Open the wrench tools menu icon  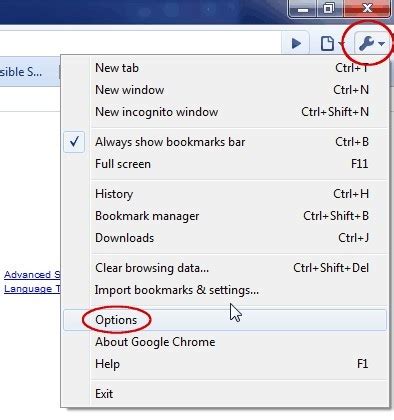(x=372, y=43)
